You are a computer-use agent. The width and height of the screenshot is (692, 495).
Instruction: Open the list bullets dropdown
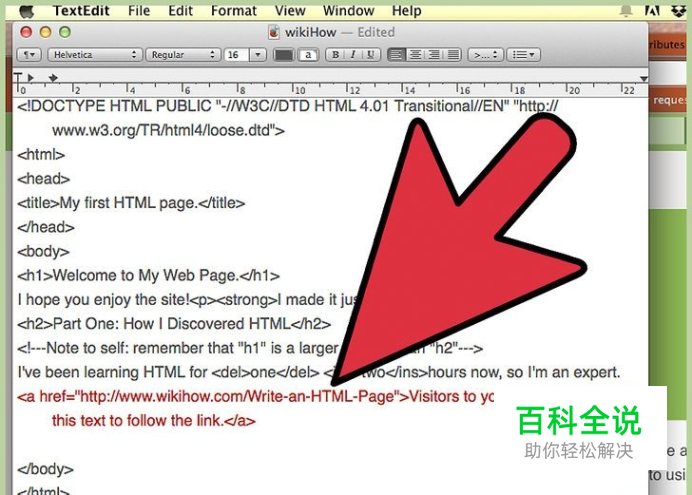pyautogui.click(x=523, y=55)
